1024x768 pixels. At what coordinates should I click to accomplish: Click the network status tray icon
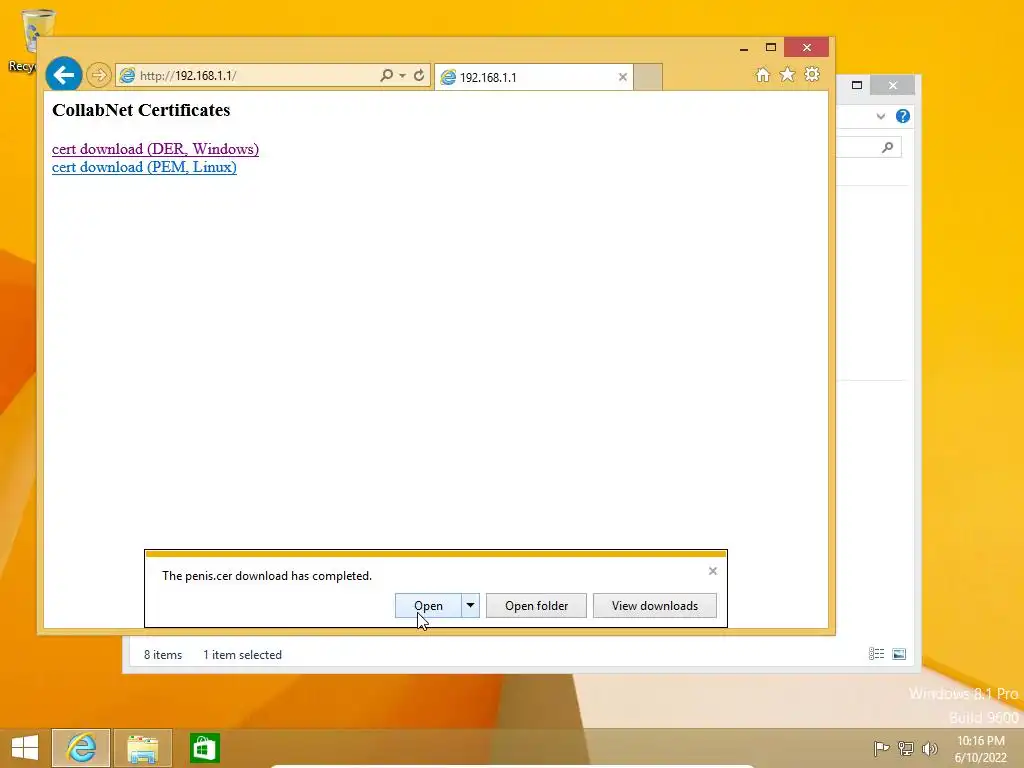pyautogui.click(x=906, y=748)
